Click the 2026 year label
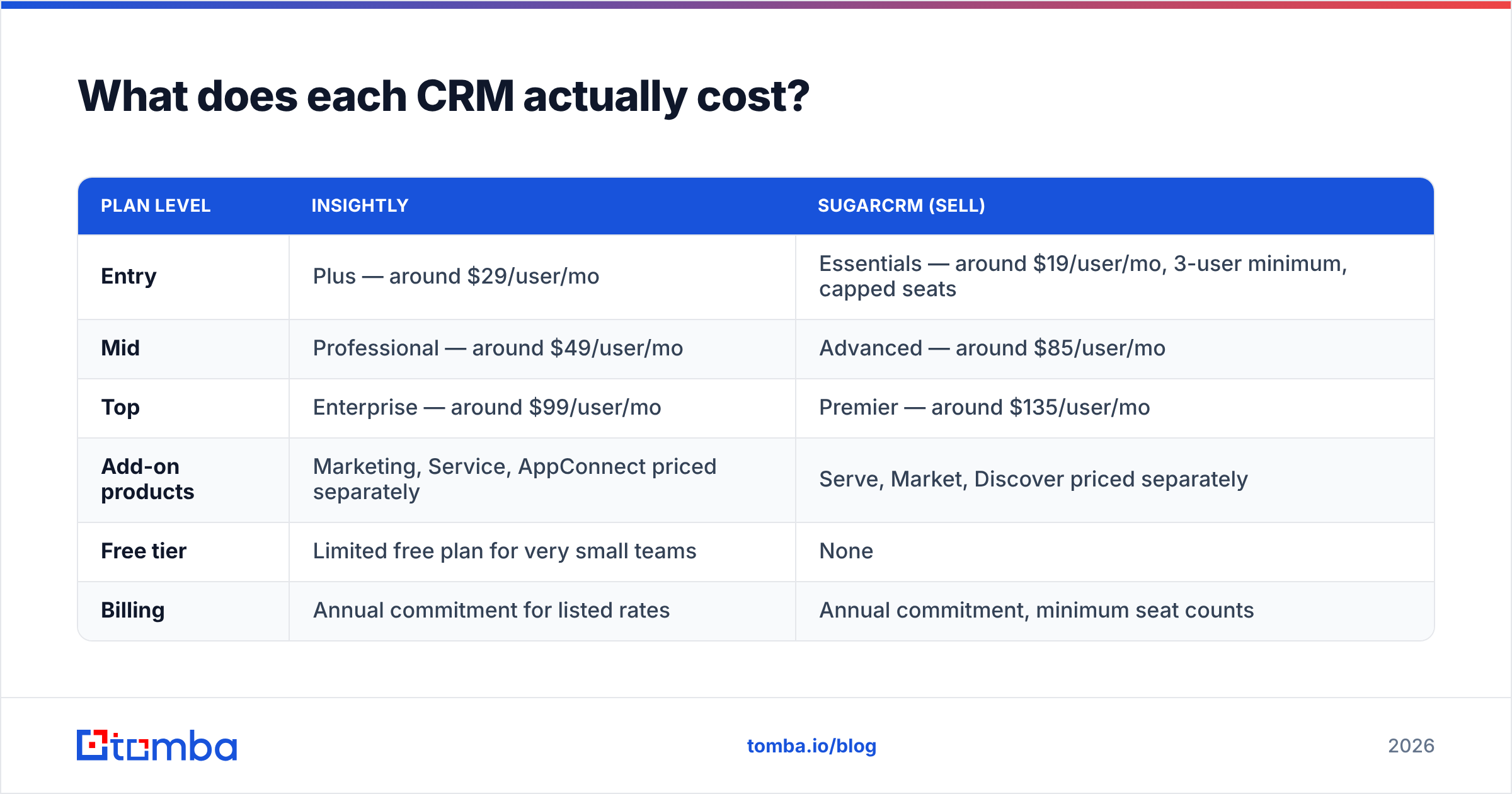The height and width of the screenshot is (794, 1512). [1411, 746]
